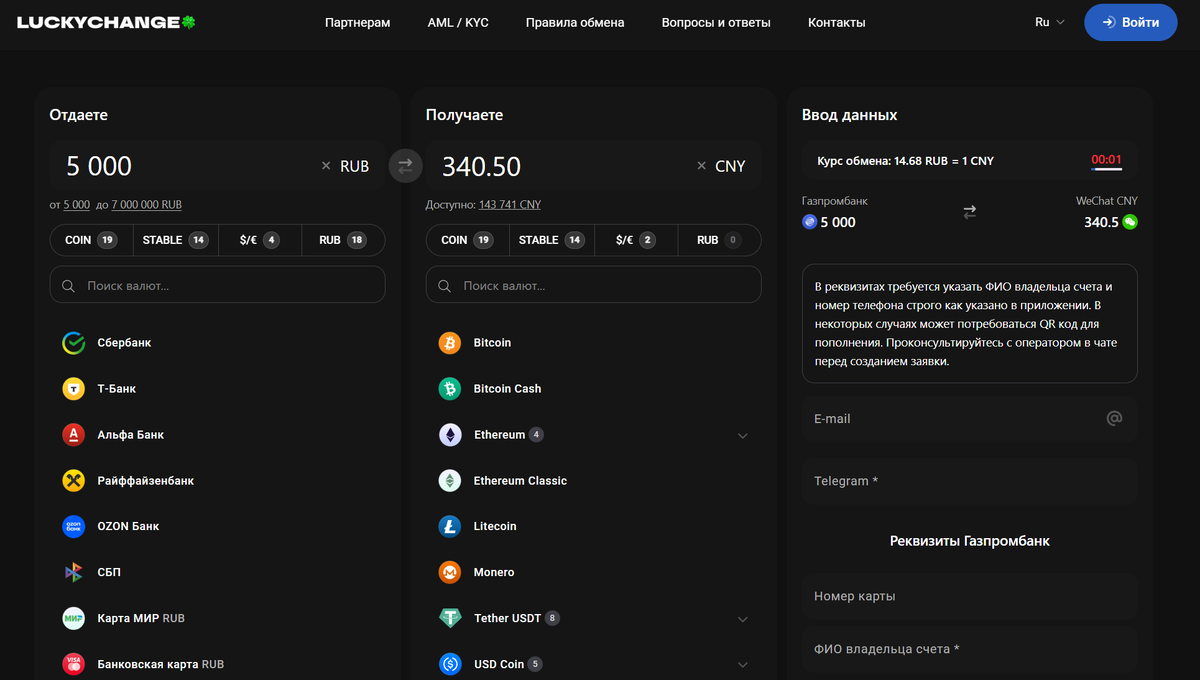Click currency search in Получаете panel

point(594,285)
